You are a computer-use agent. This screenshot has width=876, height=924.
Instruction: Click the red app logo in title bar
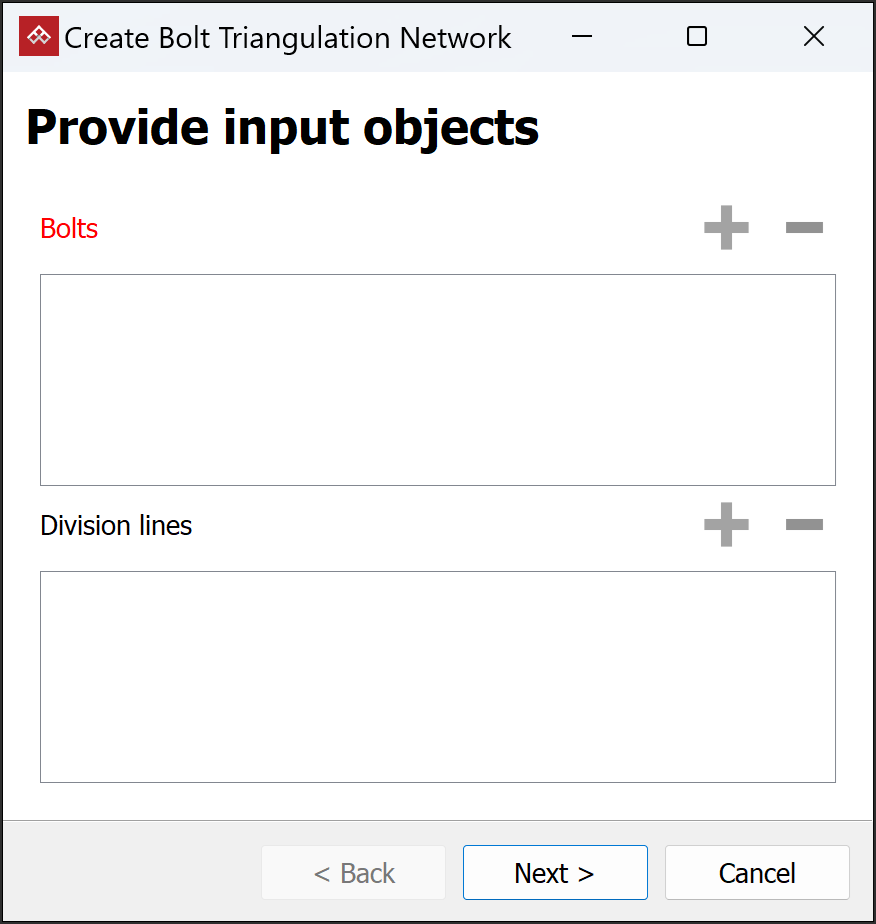click(x=39, y=37)
